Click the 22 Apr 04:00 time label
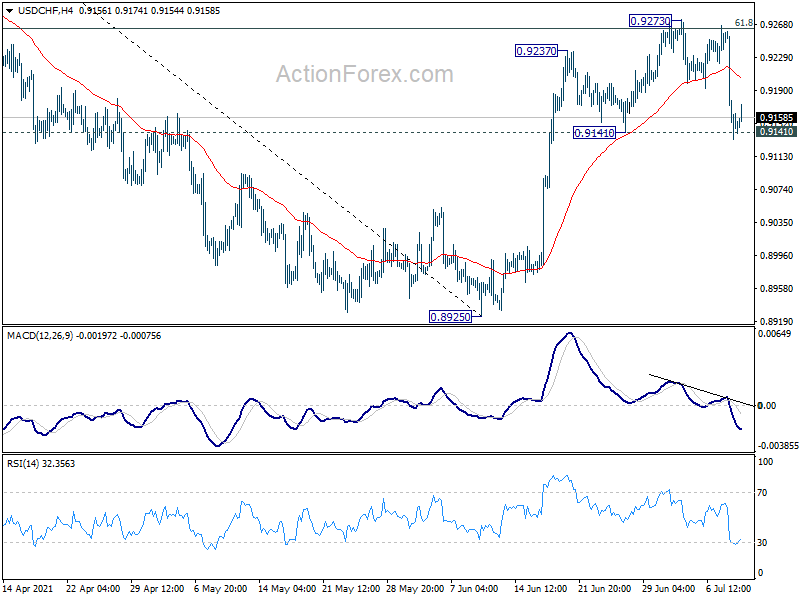This screenshot has height=600, width=800. 93,588
